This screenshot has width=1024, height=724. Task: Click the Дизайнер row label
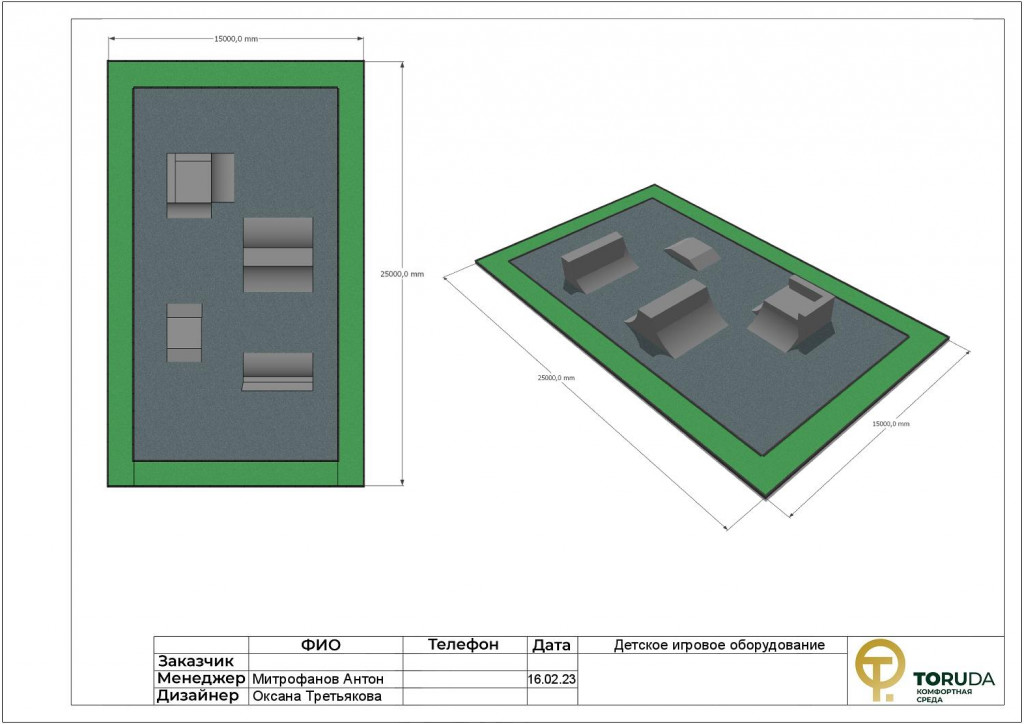[x=199, y=697]
